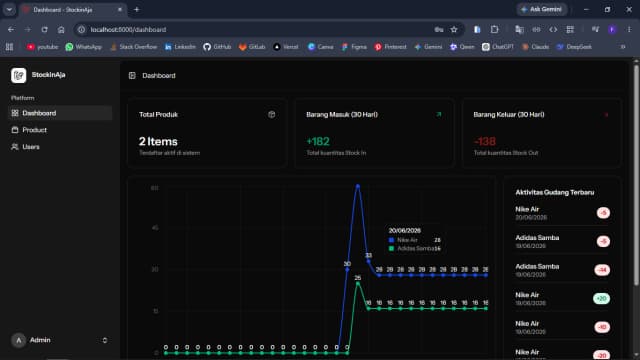Open the youtube bookmark
Screen dimensions: 640x360
42,47
